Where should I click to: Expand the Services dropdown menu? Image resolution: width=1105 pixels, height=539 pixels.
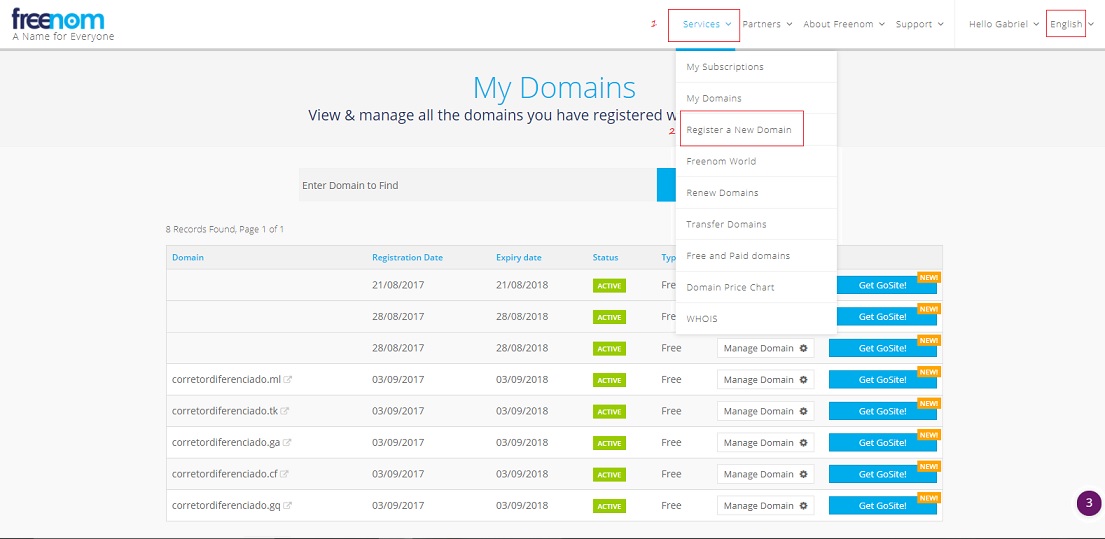pos(707,24)
